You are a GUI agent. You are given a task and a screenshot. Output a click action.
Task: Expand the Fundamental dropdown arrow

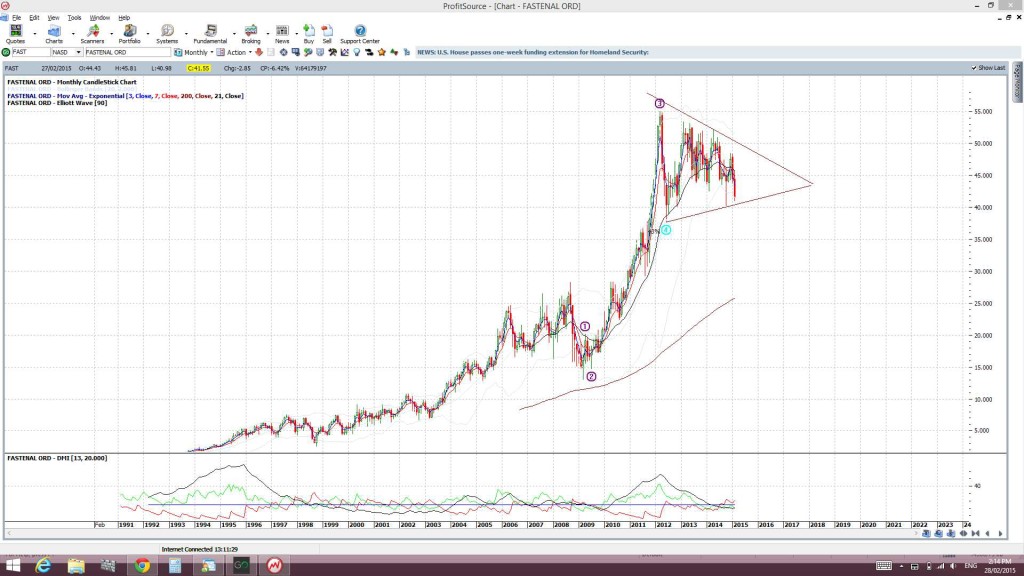(234, 34)
